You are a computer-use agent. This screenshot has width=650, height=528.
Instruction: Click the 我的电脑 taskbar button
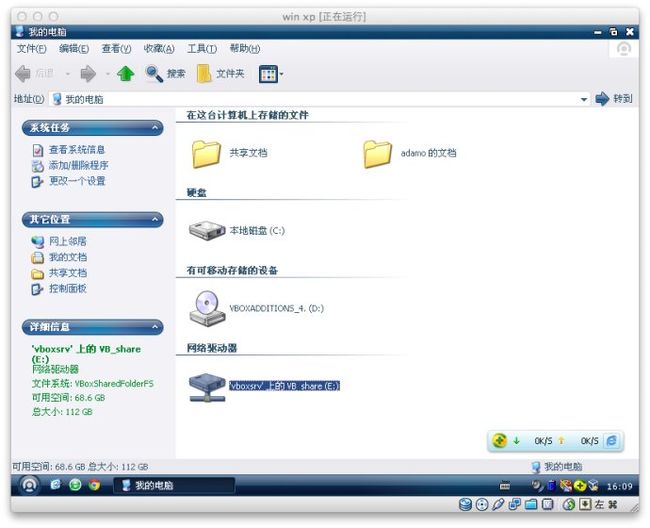click(174, 485)
